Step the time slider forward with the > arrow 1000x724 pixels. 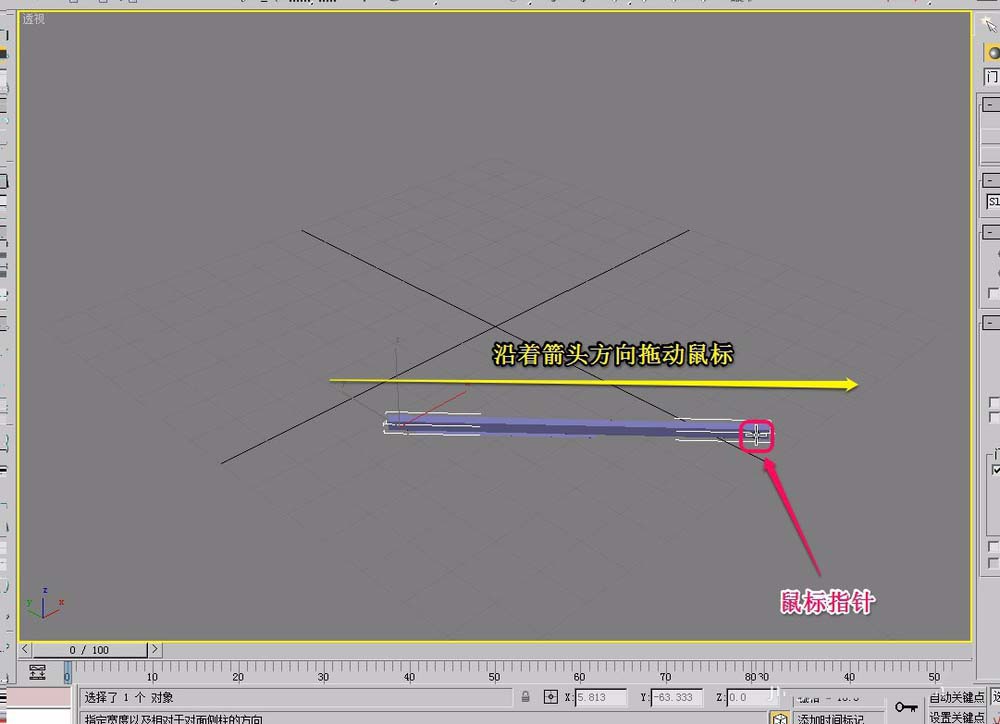[154, 649]
